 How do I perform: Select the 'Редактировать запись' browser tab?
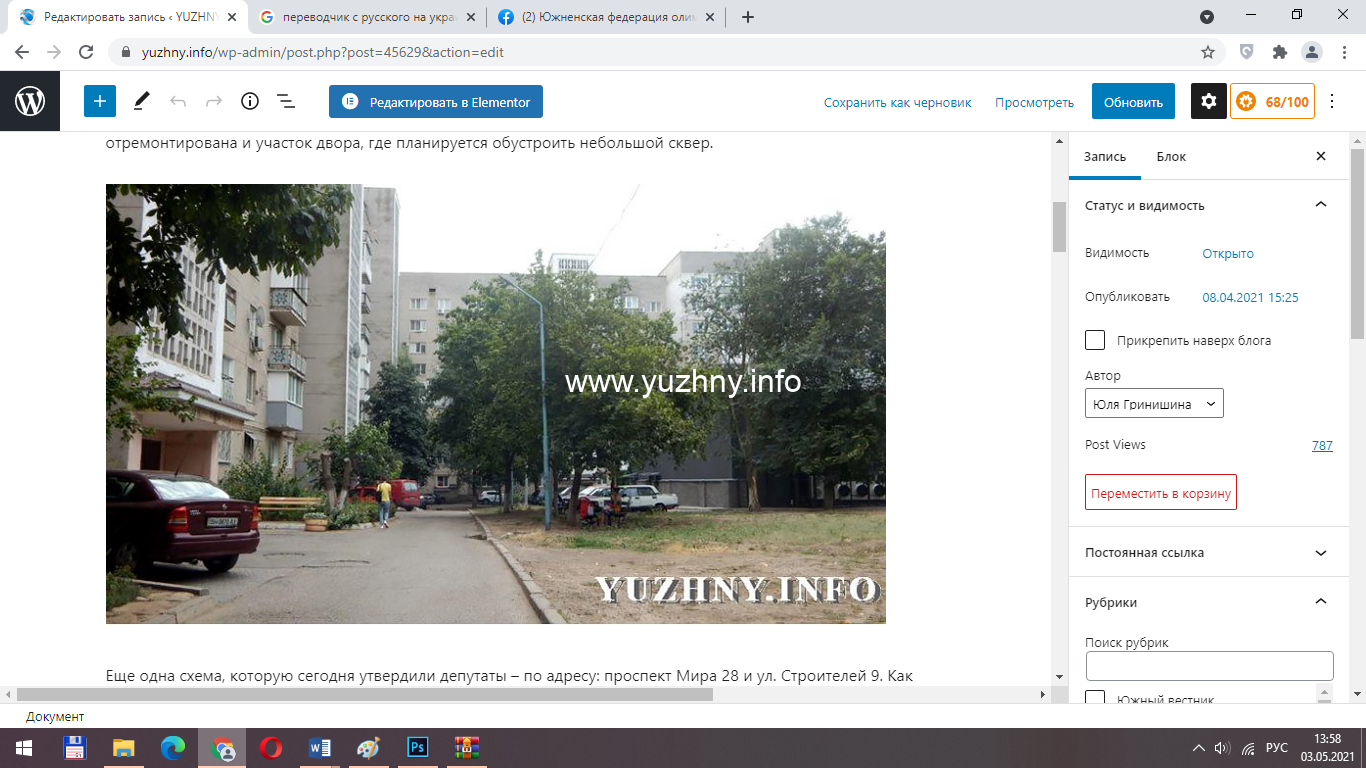126,17
